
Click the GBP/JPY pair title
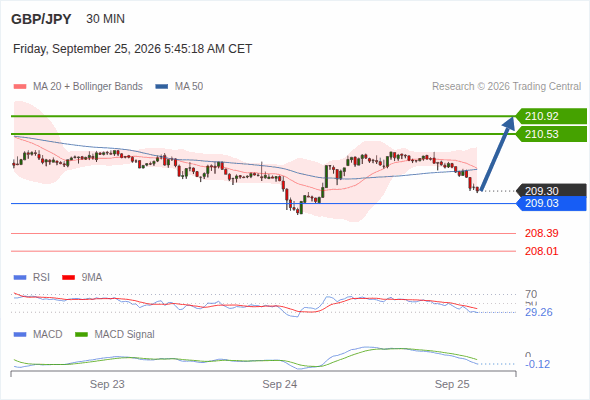click(x=41, y=19)
